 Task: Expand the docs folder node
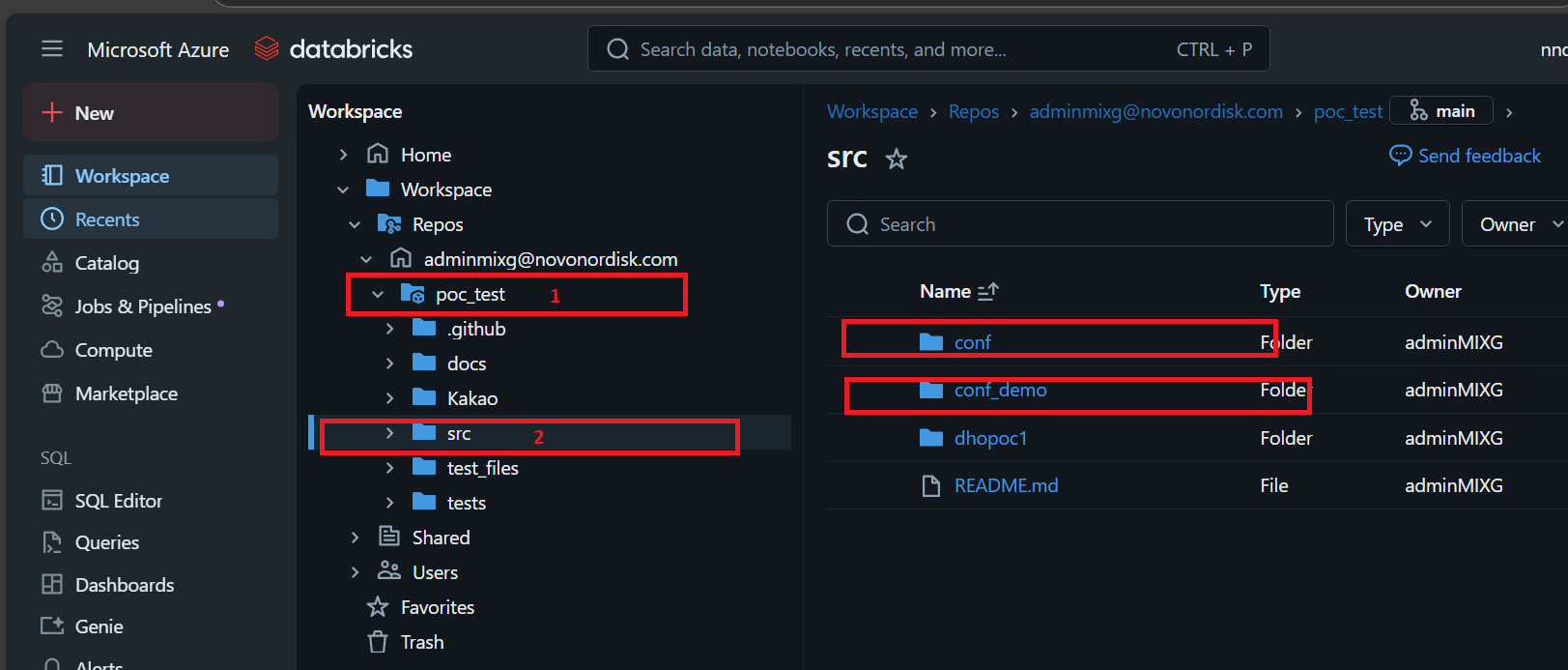click(x=389, y=364)
